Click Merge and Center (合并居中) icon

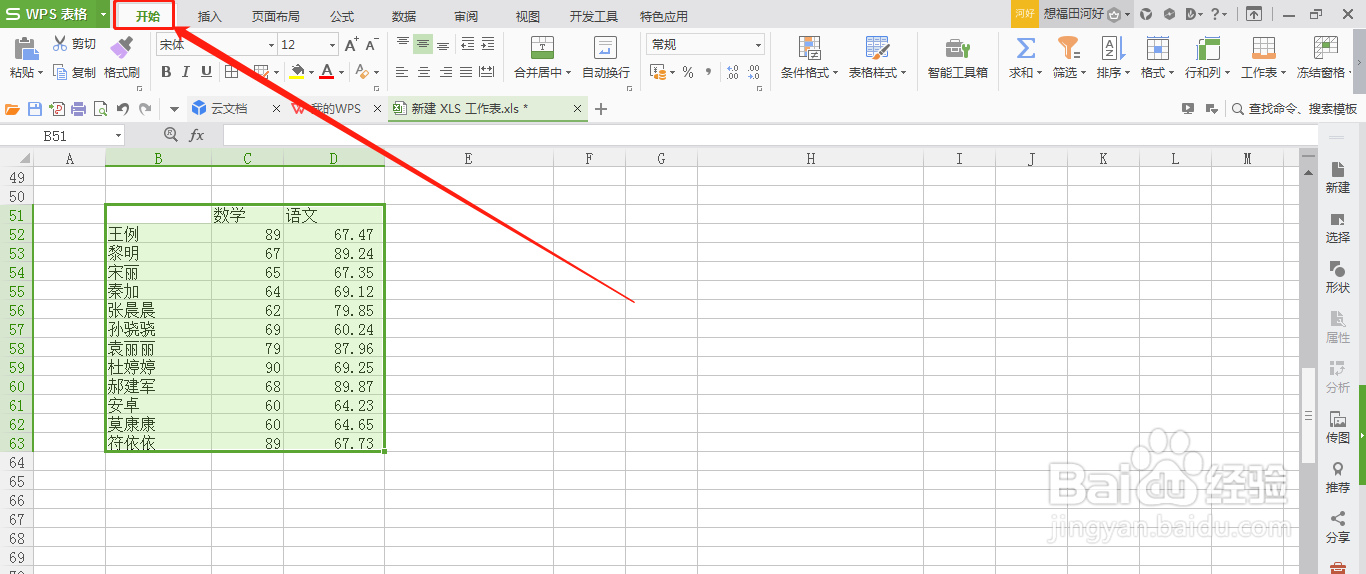(x=542, y=48)
